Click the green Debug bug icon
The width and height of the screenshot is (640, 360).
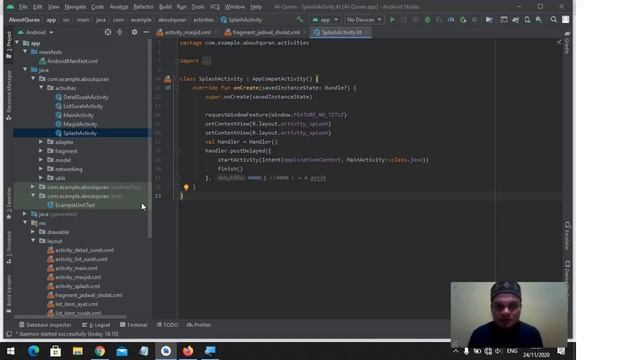pyautogui.click(x=427, y=20)
